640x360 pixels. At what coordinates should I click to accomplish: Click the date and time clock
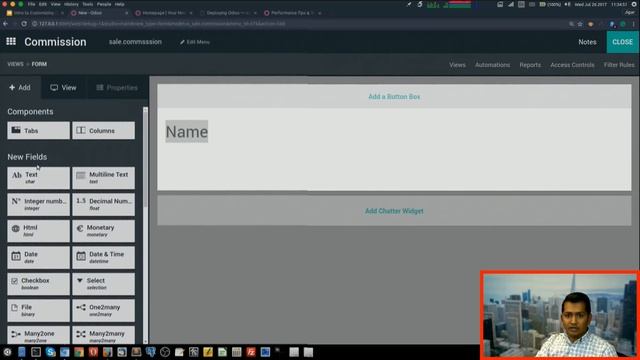[x=601, y=4]
